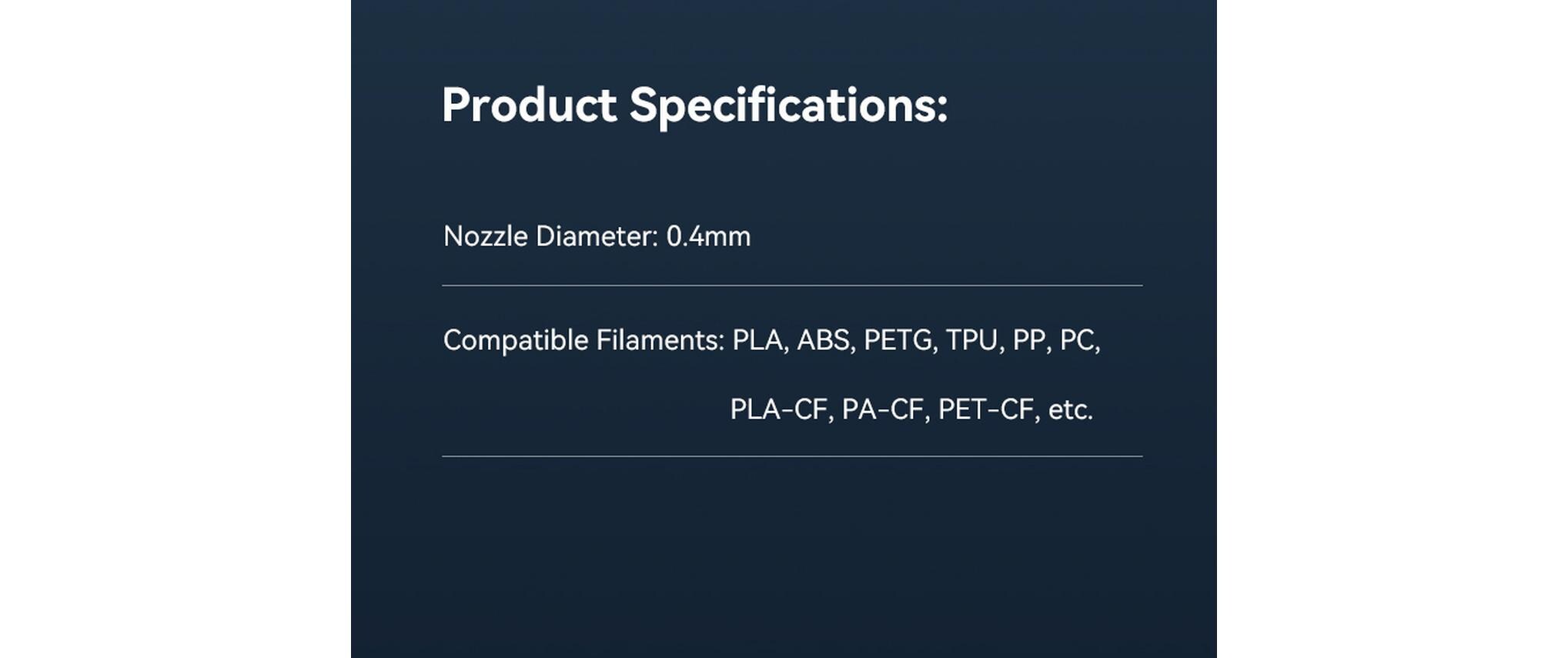Image resolution: width=1568 pixels, height=658 pixels.
Task: Click the white margin left of the panel
Action: point(175,329)
